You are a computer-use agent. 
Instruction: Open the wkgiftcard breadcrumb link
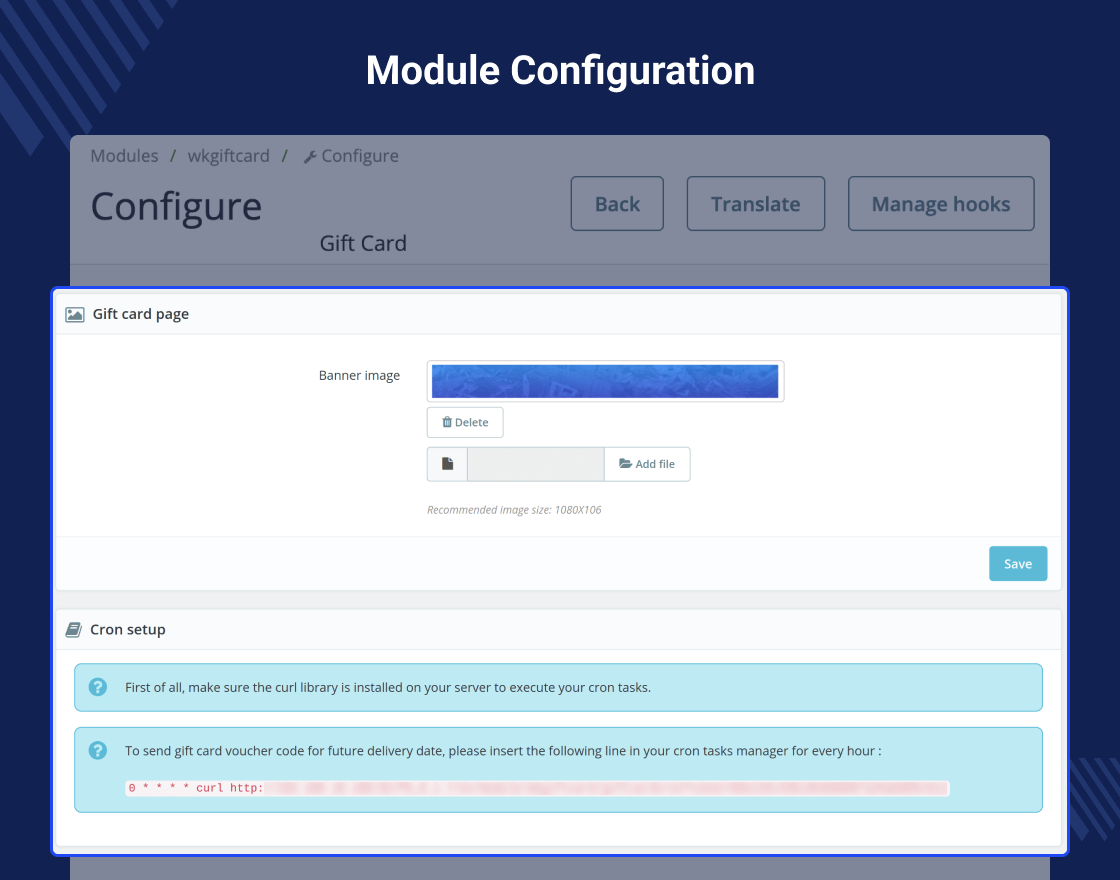(229, 156)
